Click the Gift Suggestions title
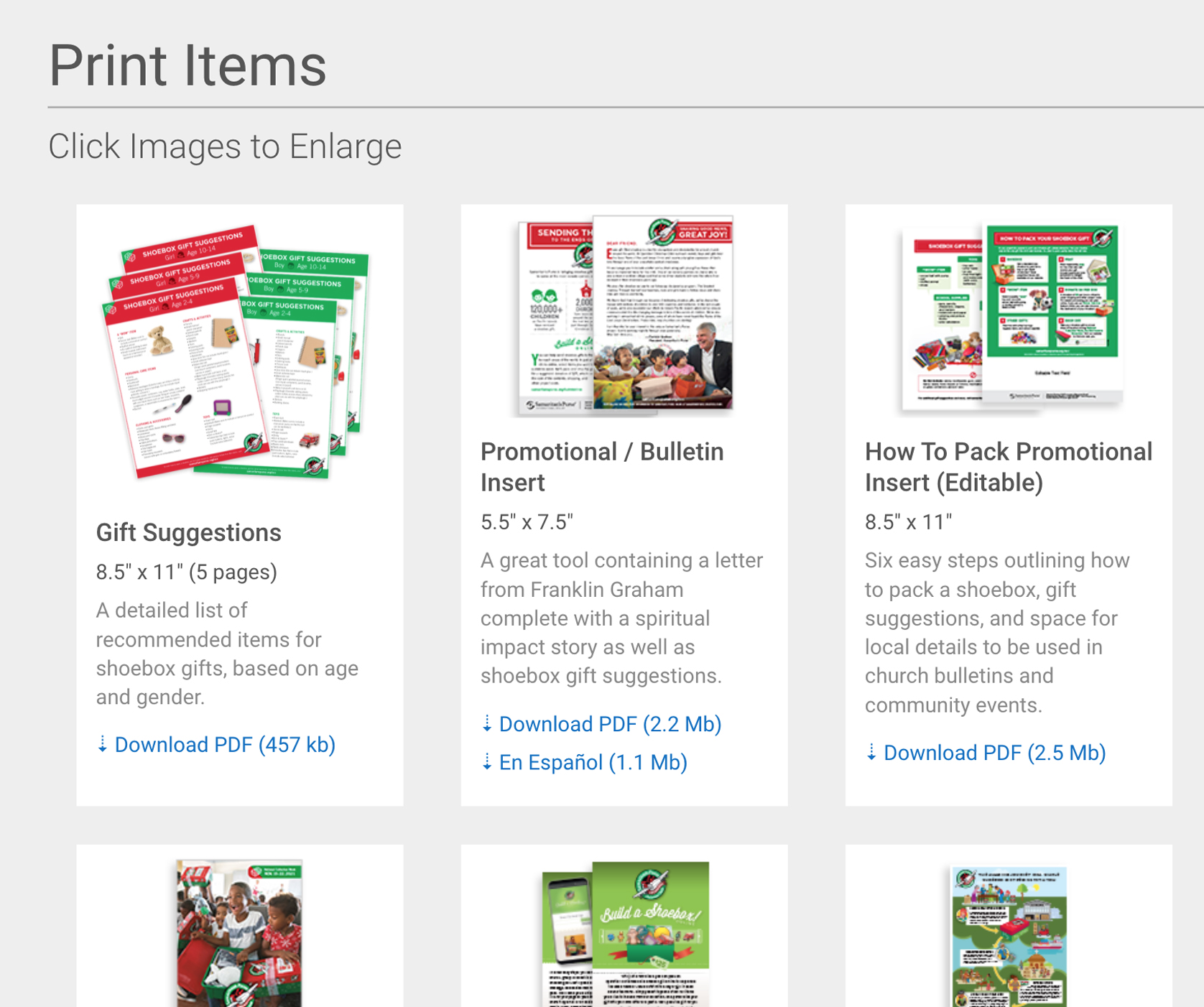This screenshot has height=1007, width=1204. pyautogui.click(x=189, y=532)
